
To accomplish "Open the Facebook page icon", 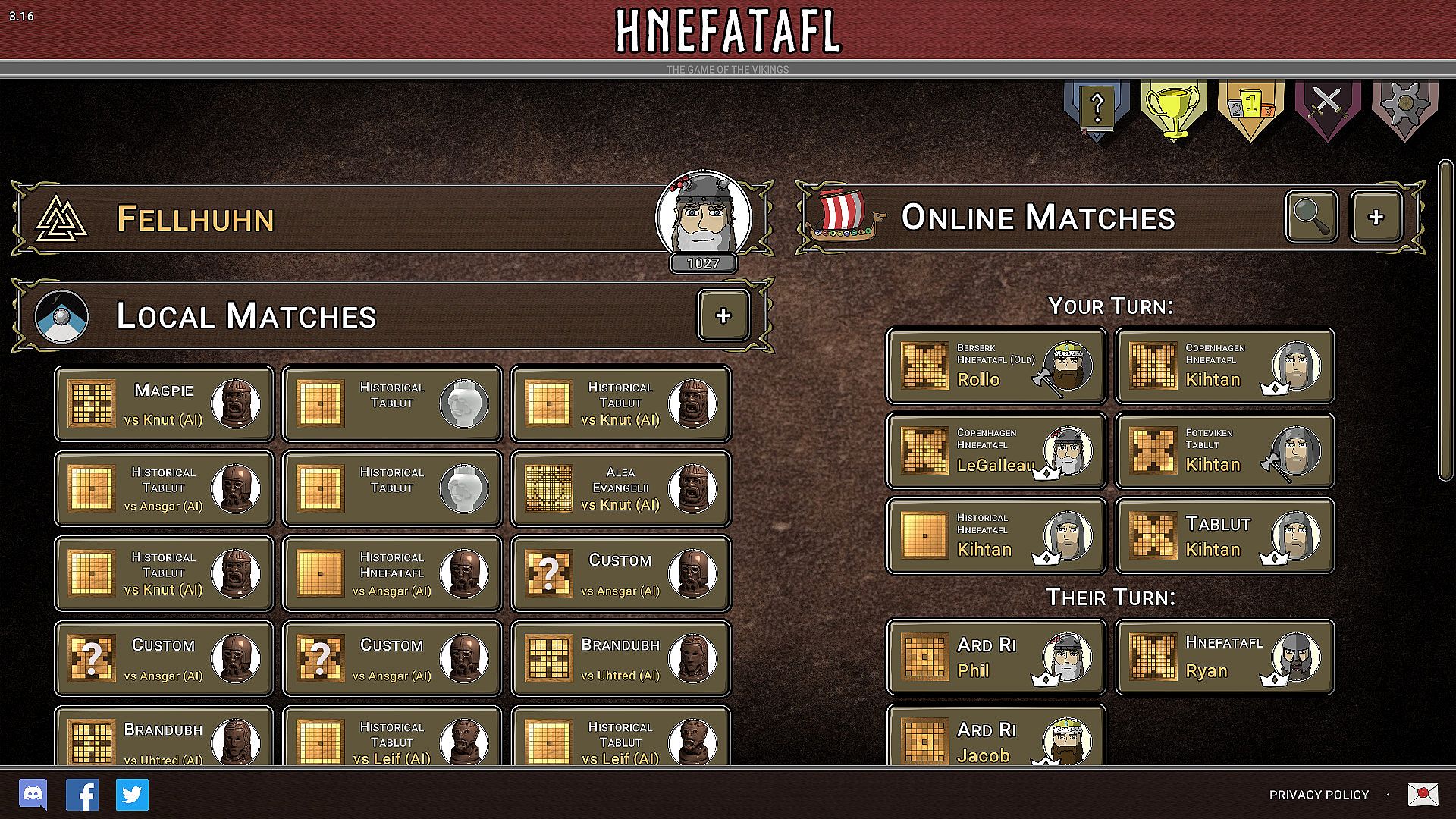I will point(82,795).
